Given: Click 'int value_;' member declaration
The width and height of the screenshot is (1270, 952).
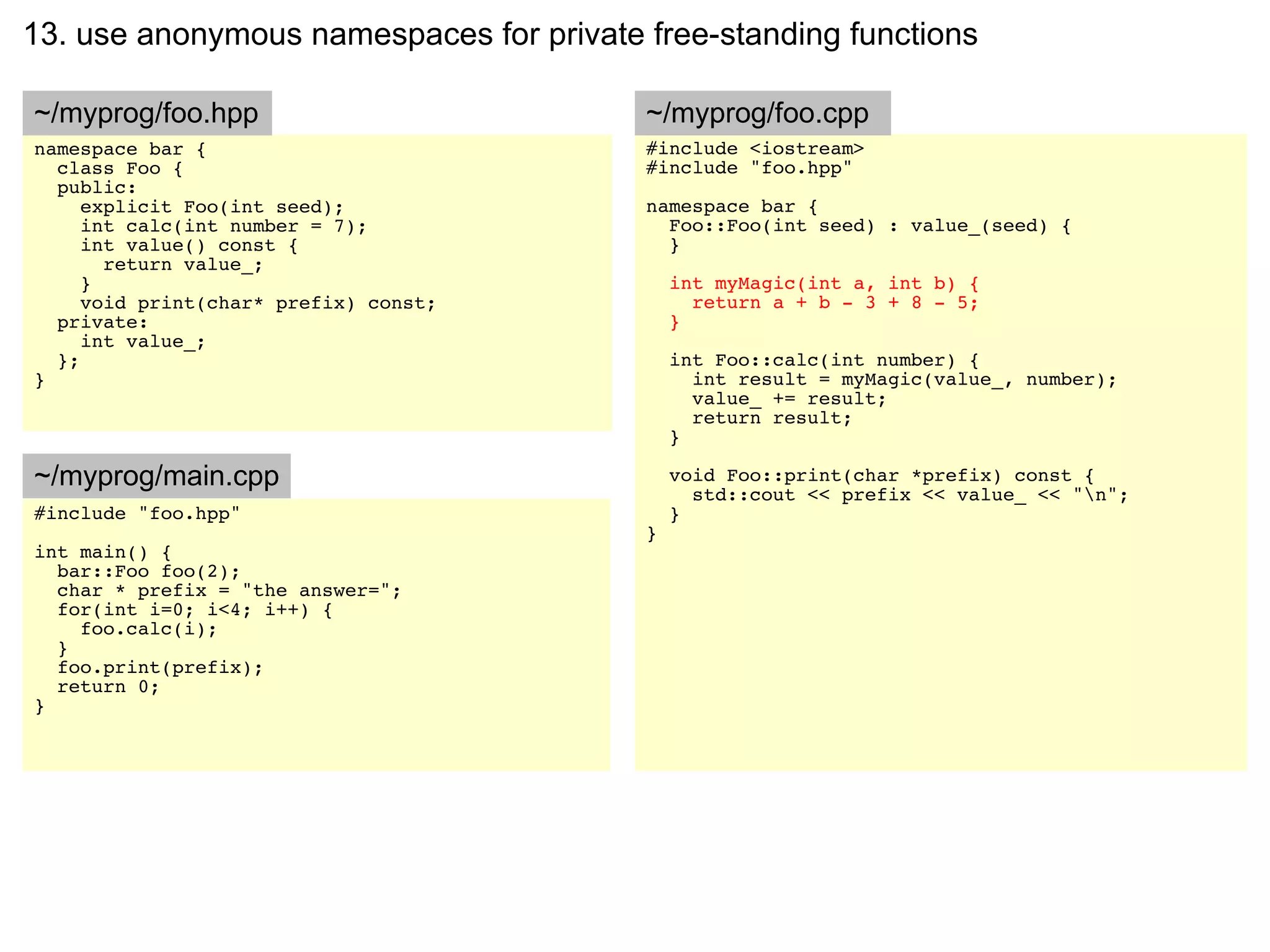Looking at the screenshot, I should tap(143, 342).
